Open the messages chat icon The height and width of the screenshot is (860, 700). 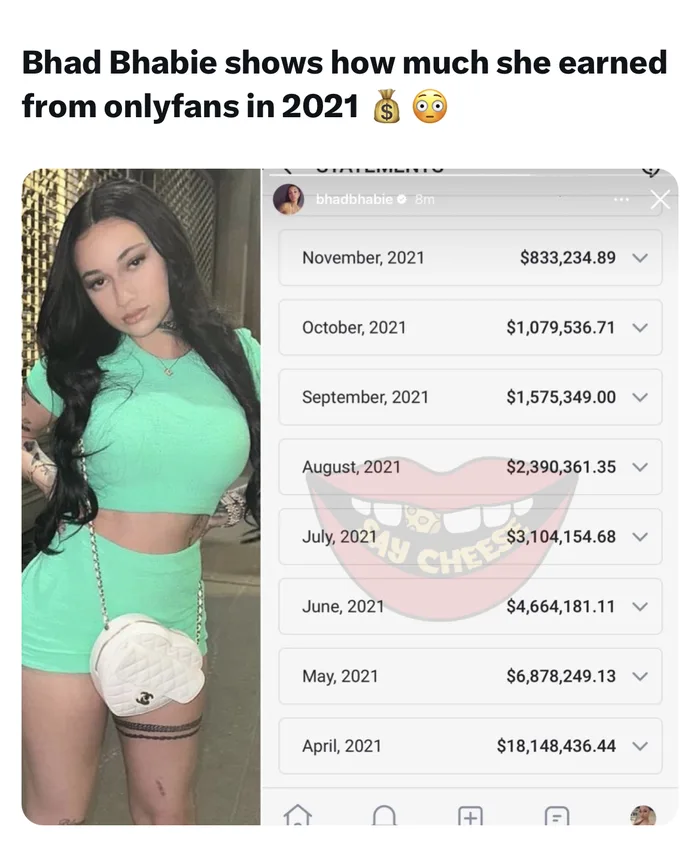point(556,816)
